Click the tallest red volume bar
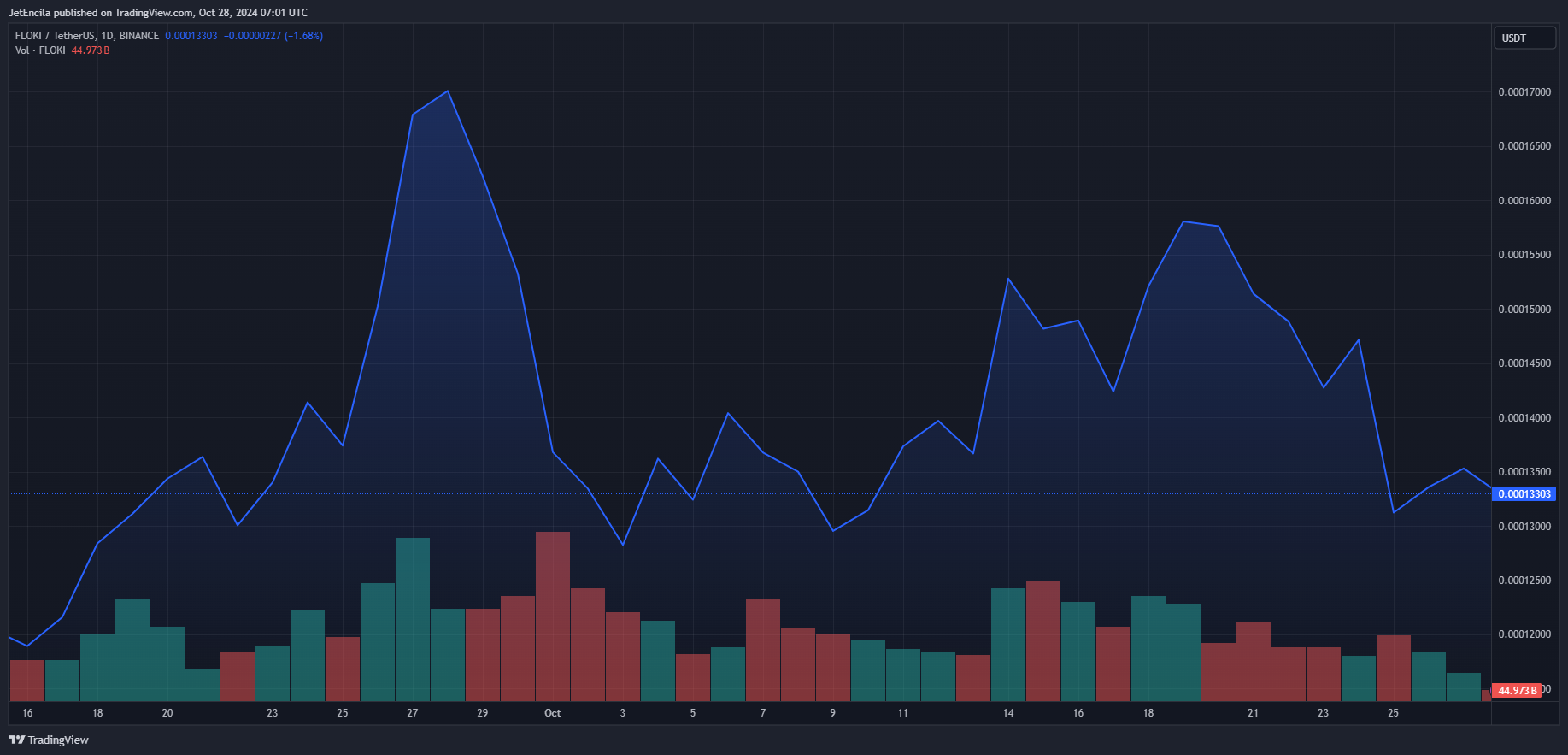 click(553, 616)
